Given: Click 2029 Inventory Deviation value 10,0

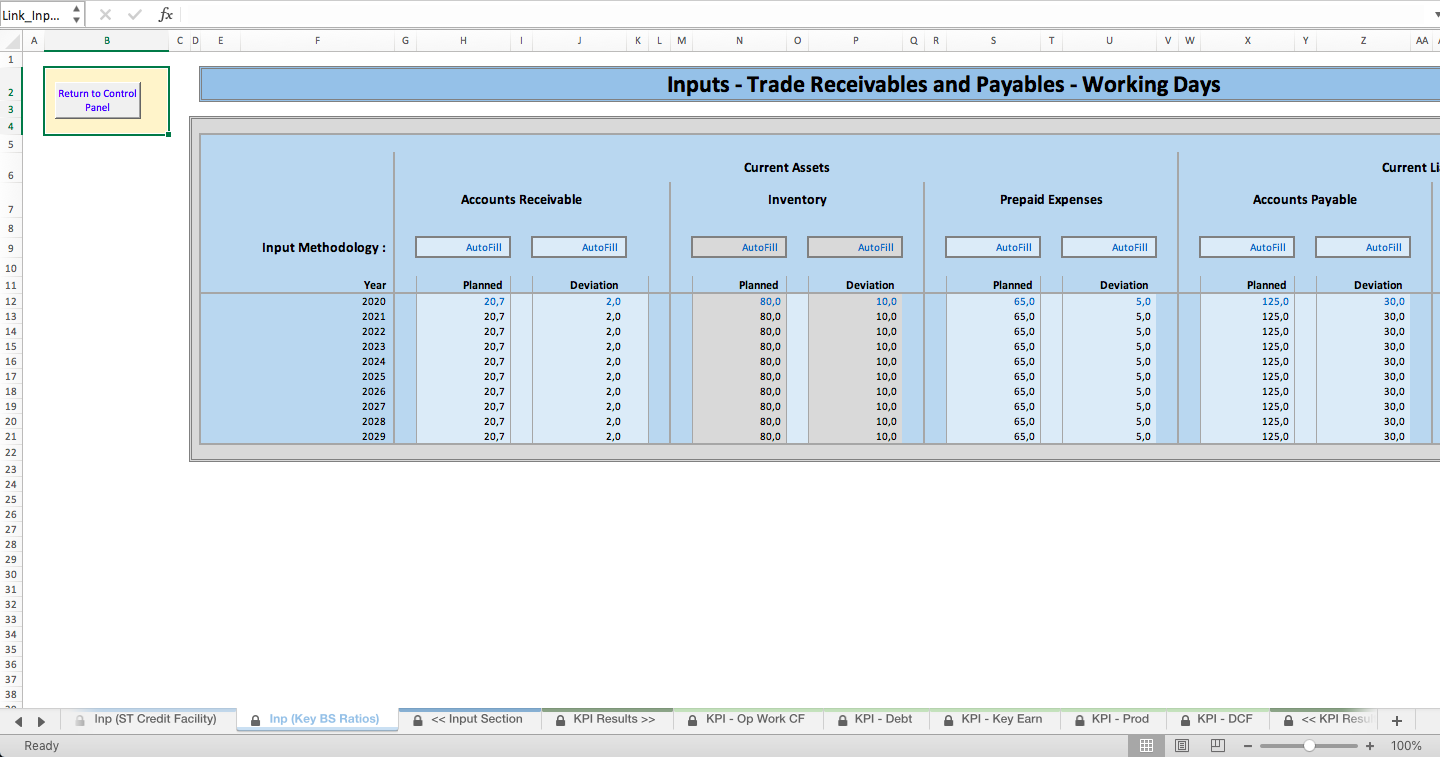Looking at the screenshot, I should 856,436.
